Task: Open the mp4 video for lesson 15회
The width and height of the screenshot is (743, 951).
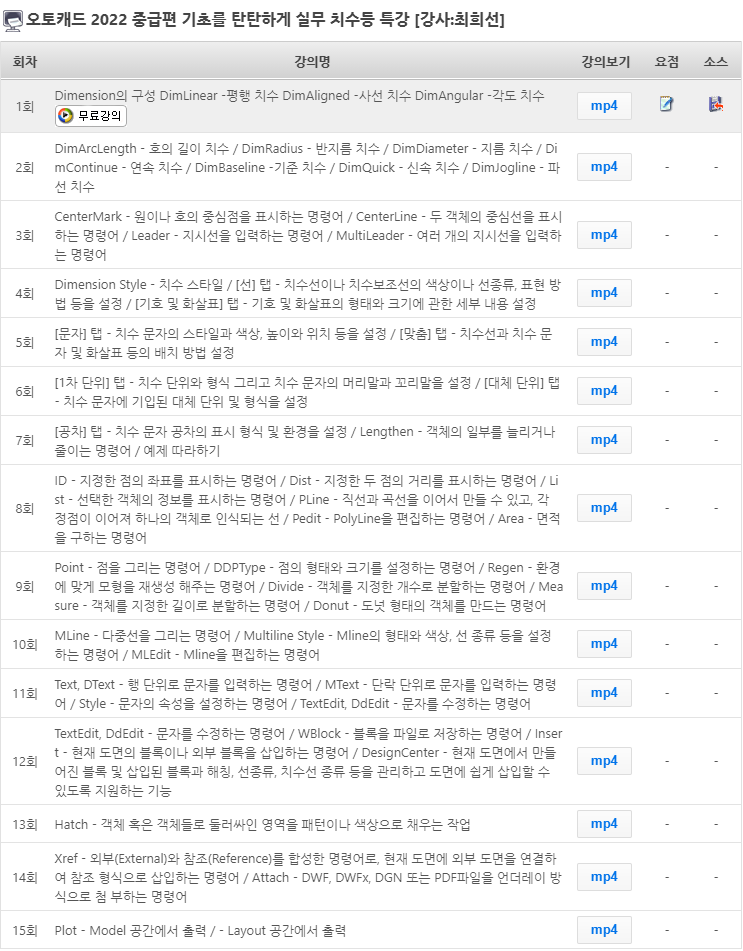Action: tap(604, 930)
